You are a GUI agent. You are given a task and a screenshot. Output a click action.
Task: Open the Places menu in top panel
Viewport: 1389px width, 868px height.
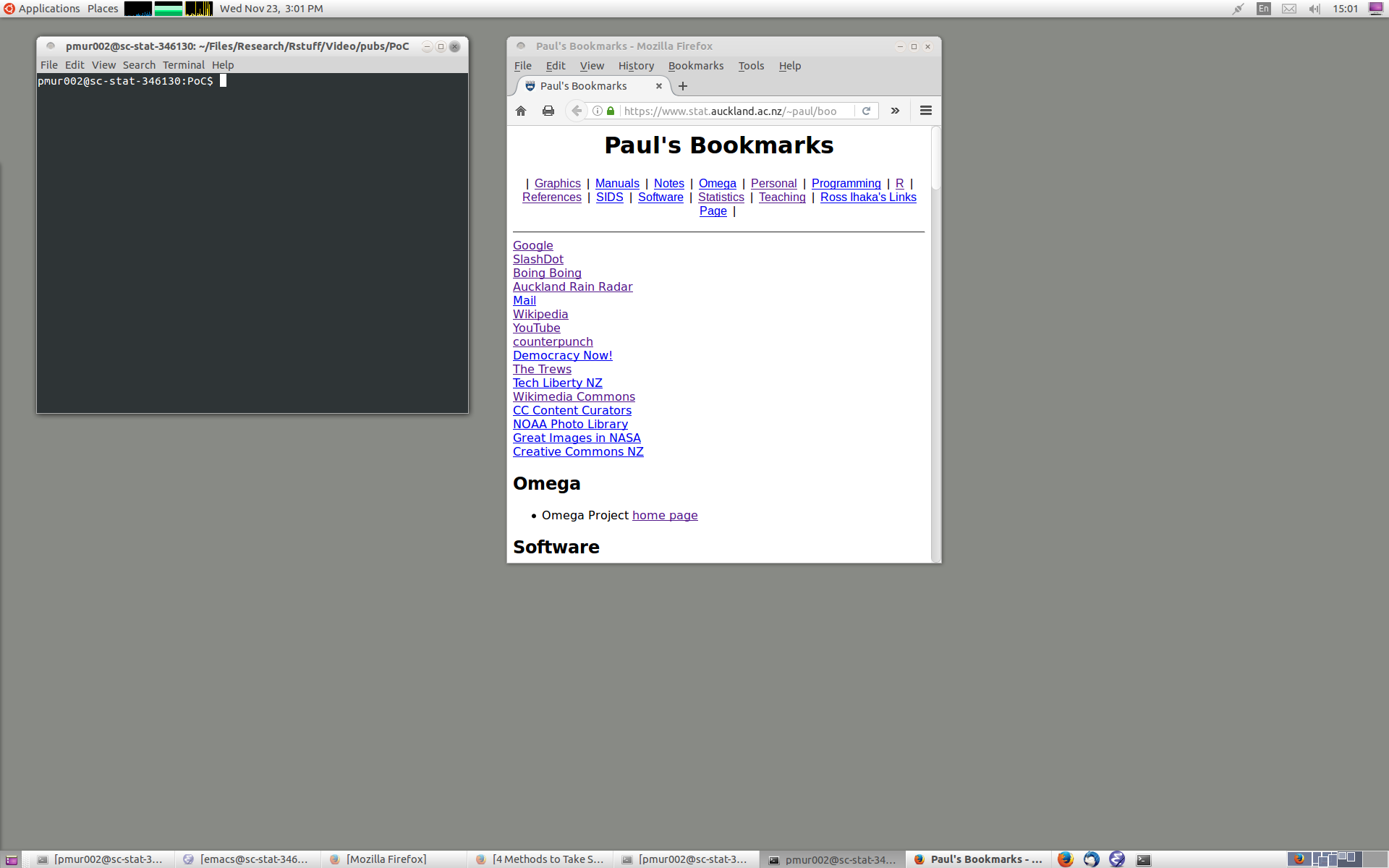pyautogui.click(x=103, y=9)
